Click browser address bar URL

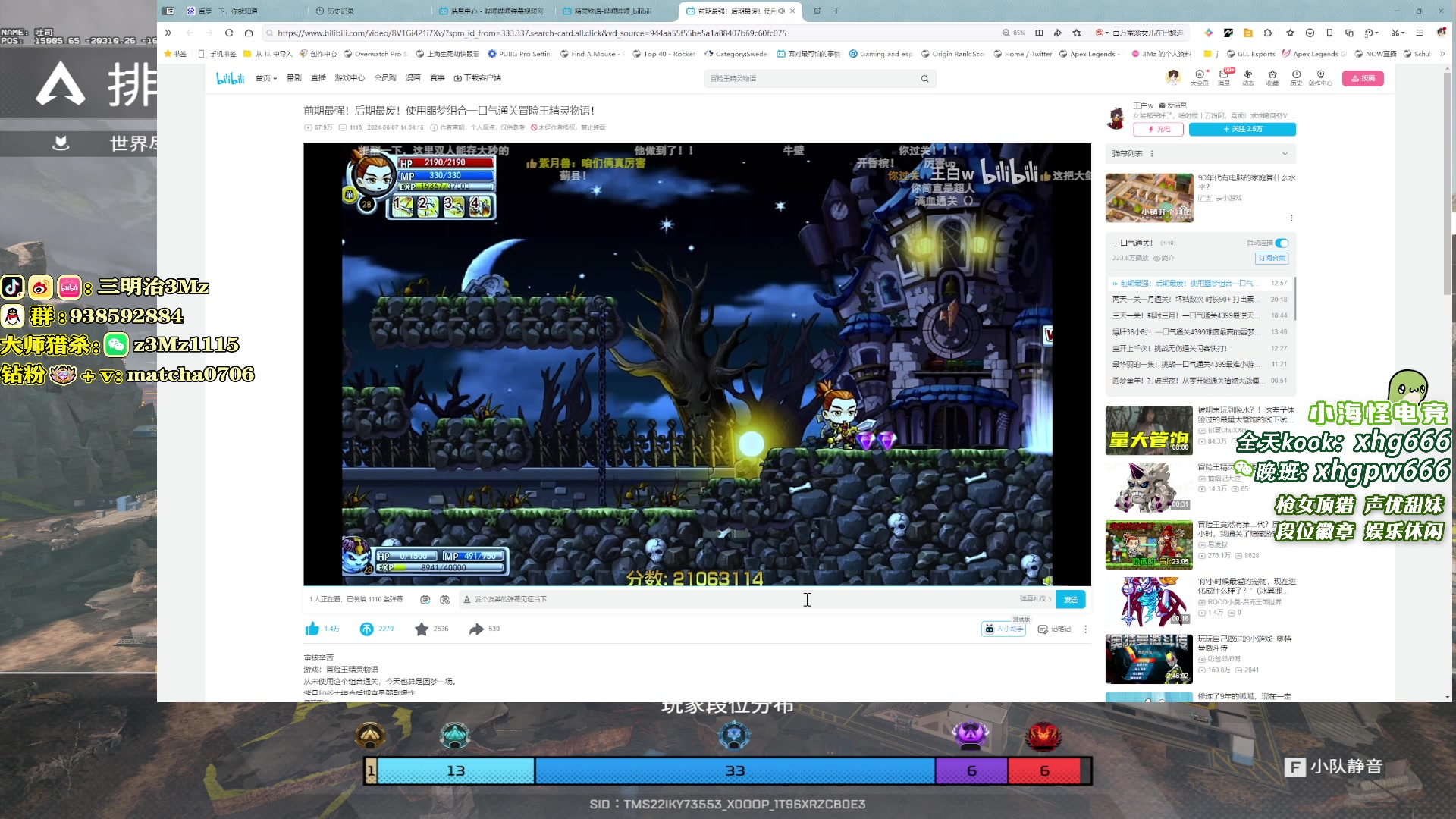532,33
